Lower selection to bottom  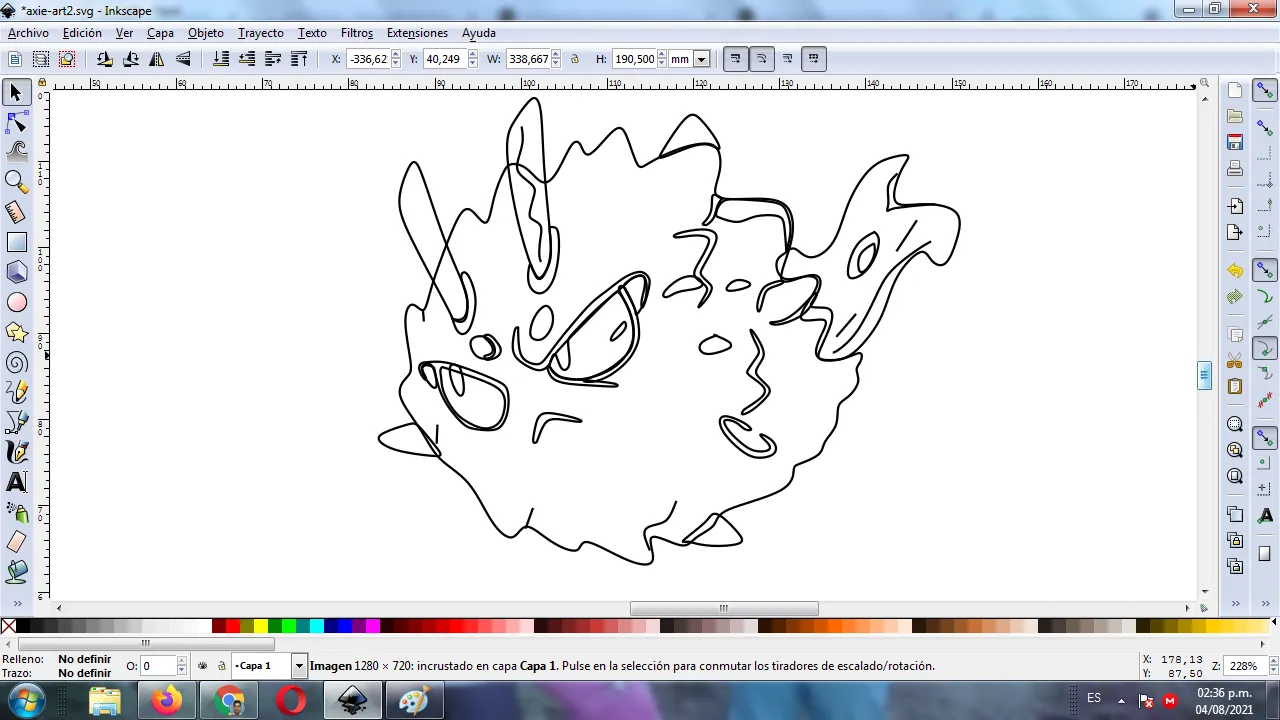[221, 59]
